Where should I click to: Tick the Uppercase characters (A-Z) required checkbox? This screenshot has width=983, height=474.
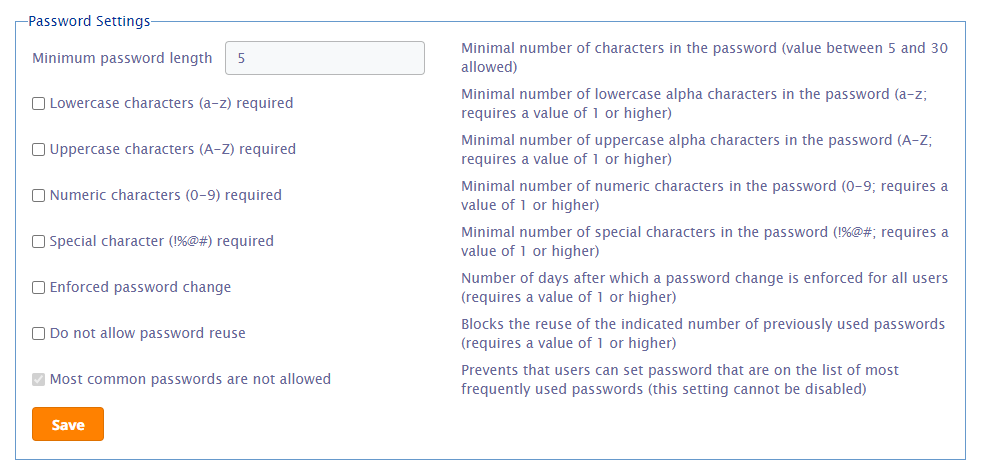[39, 149]
